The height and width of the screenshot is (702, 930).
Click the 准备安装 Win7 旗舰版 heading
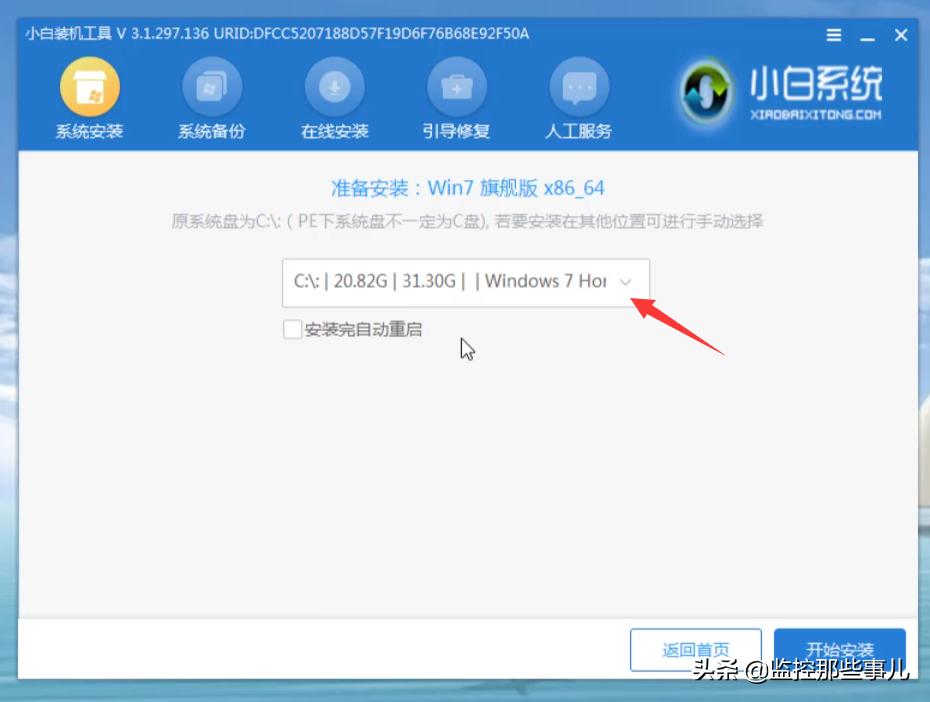(464, 188)
